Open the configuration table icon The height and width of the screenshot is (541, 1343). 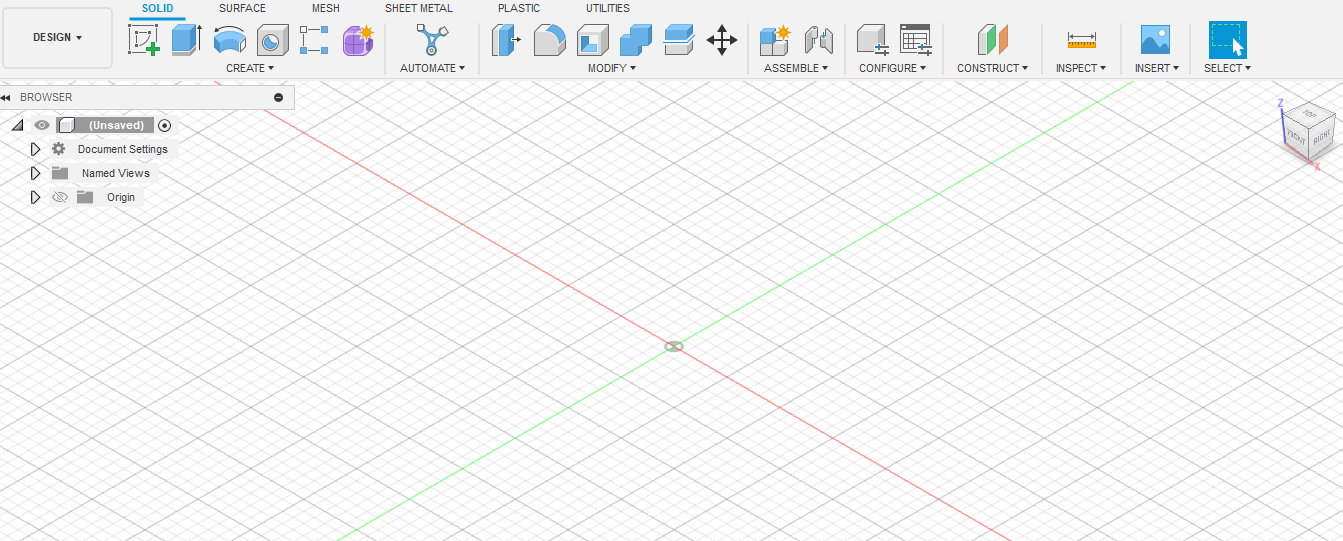click(915, 40)
